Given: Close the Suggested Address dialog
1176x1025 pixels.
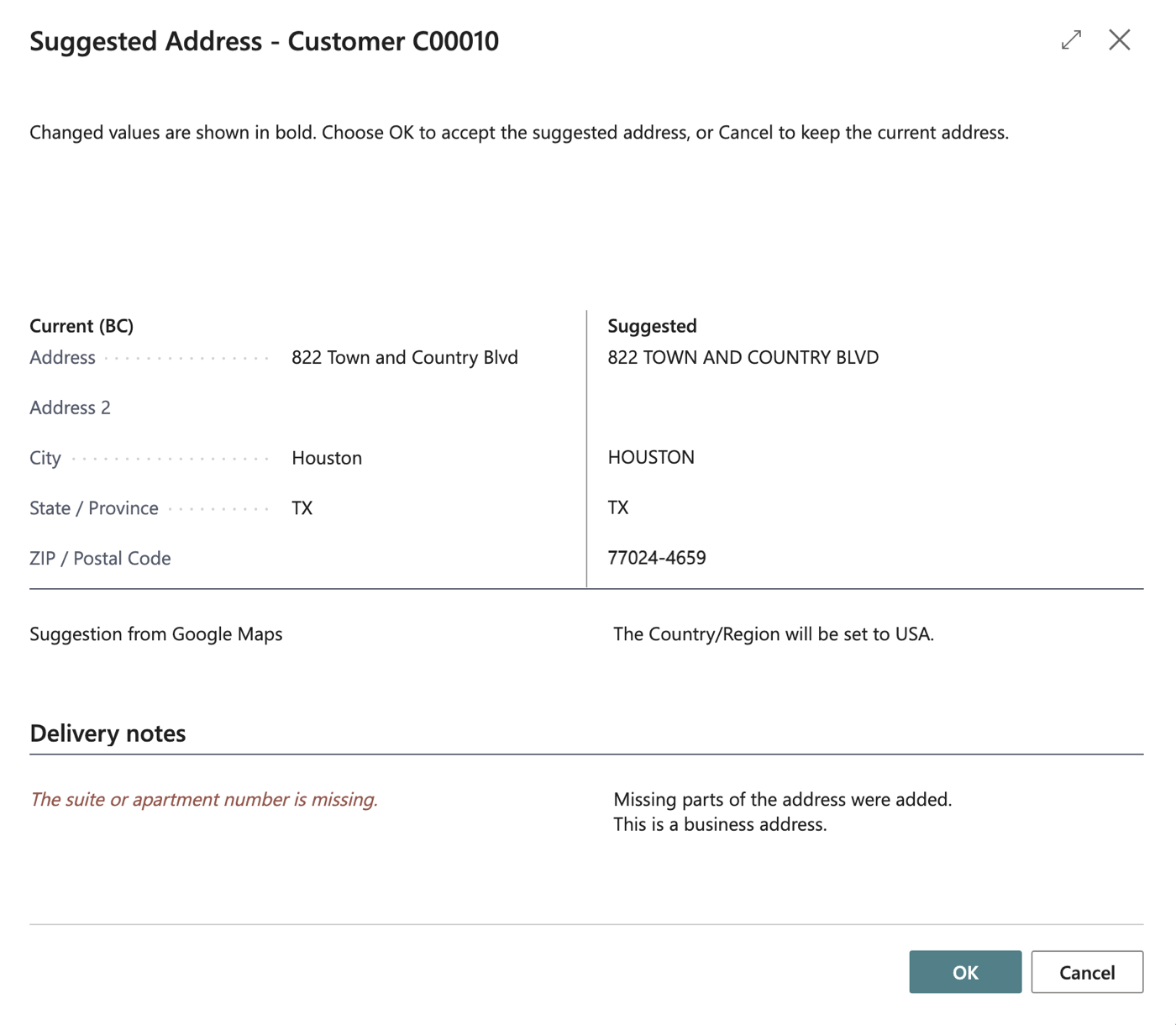Looking at the screenshot, I should (x=1119, y=39).
